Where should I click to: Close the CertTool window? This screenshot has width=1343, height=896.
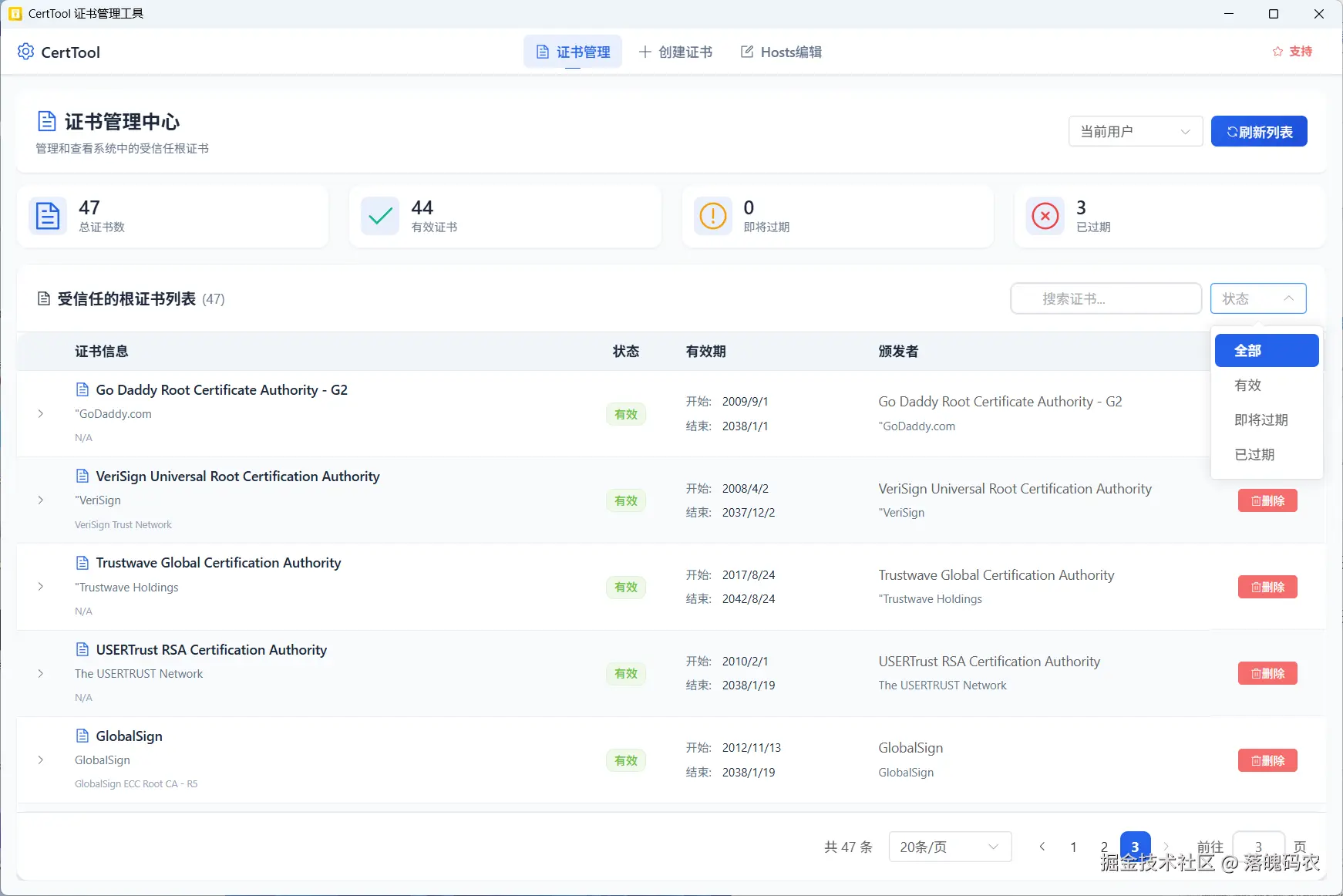pyautogui.click(x=1319, y=14)
